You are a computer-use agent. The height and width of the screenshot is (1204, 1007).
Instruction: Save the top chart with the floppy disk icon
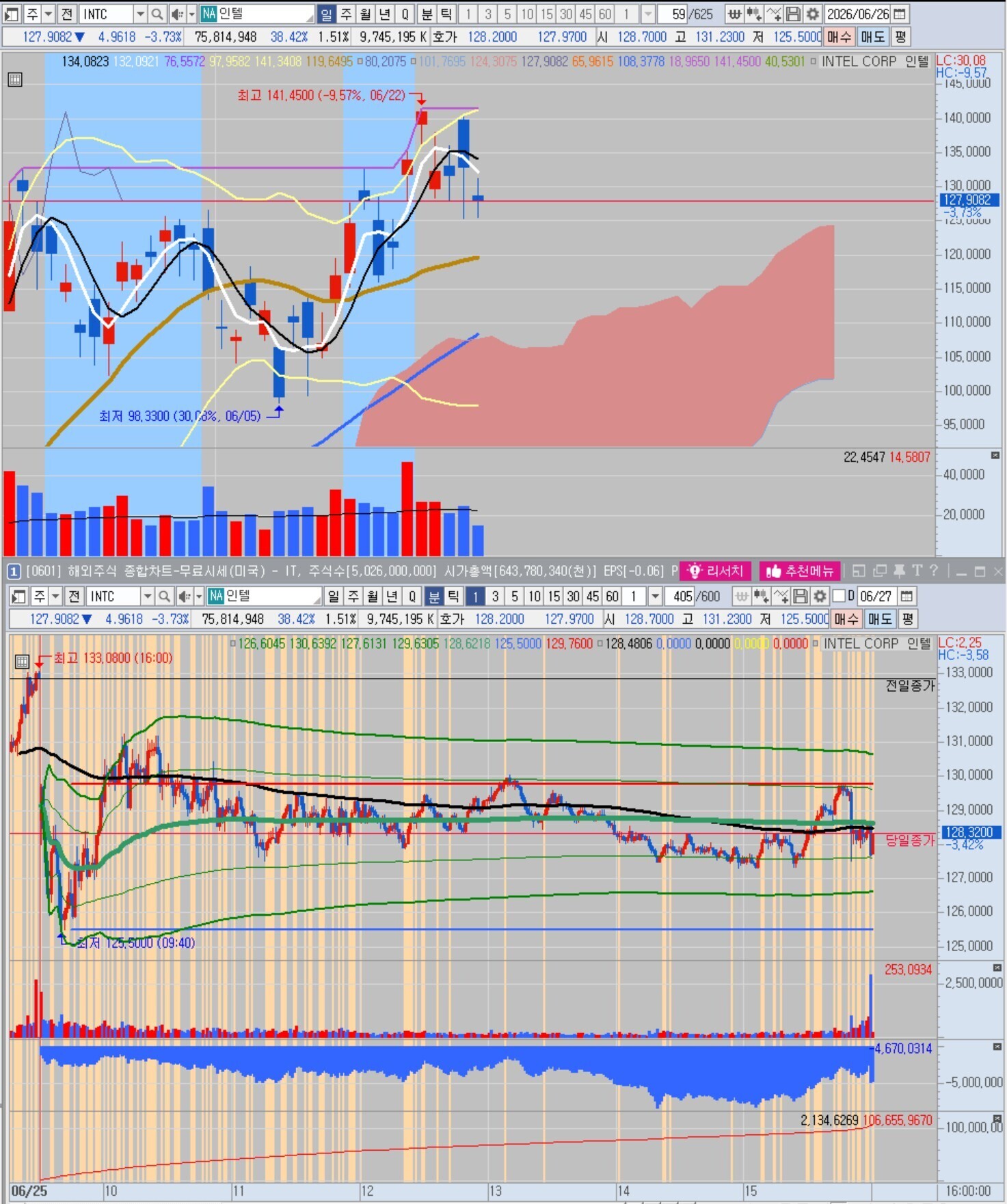(x=793, y=14)
